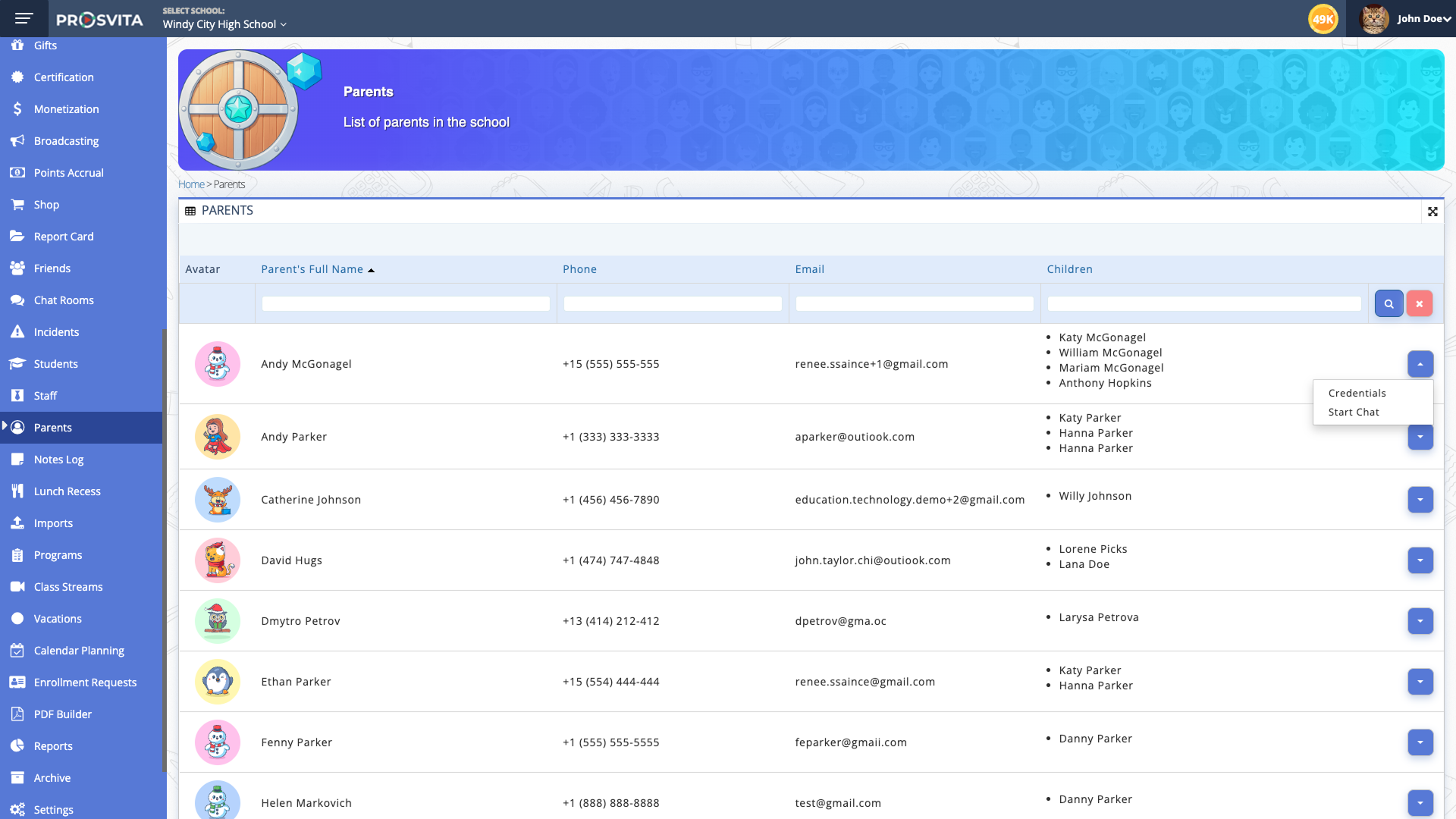Click the Chat Rooms bubble icon
The image size is (1456, 819).
click(17, 300)
